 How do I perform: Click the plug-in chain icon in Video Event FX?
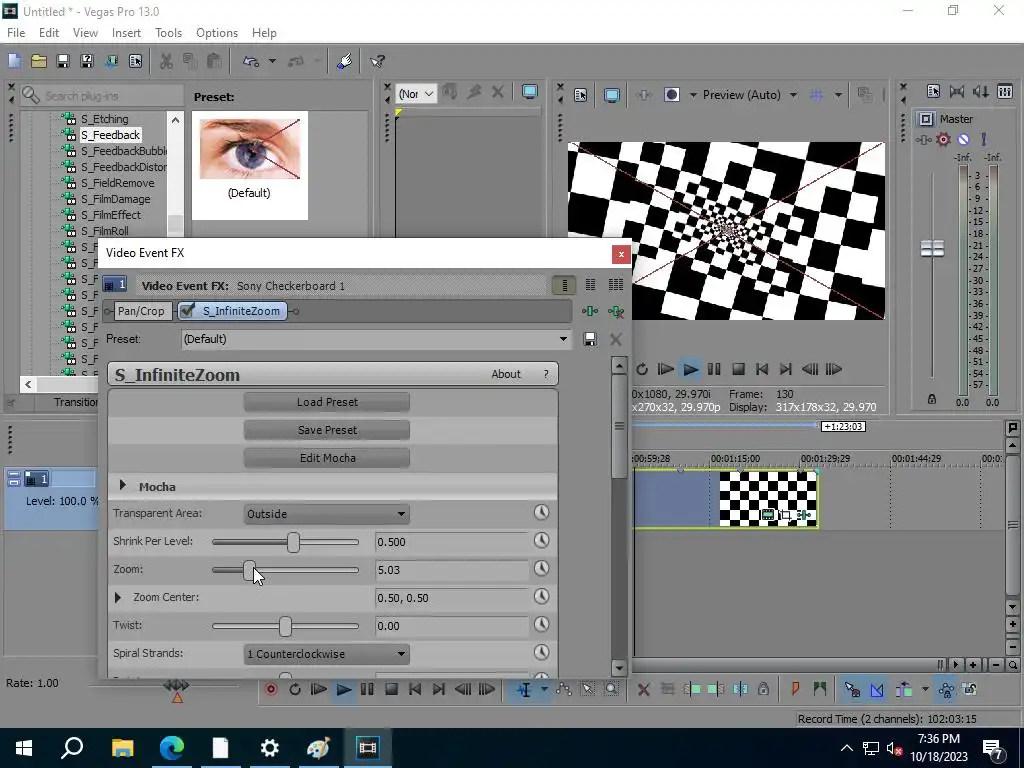click(x=590, y=312)
